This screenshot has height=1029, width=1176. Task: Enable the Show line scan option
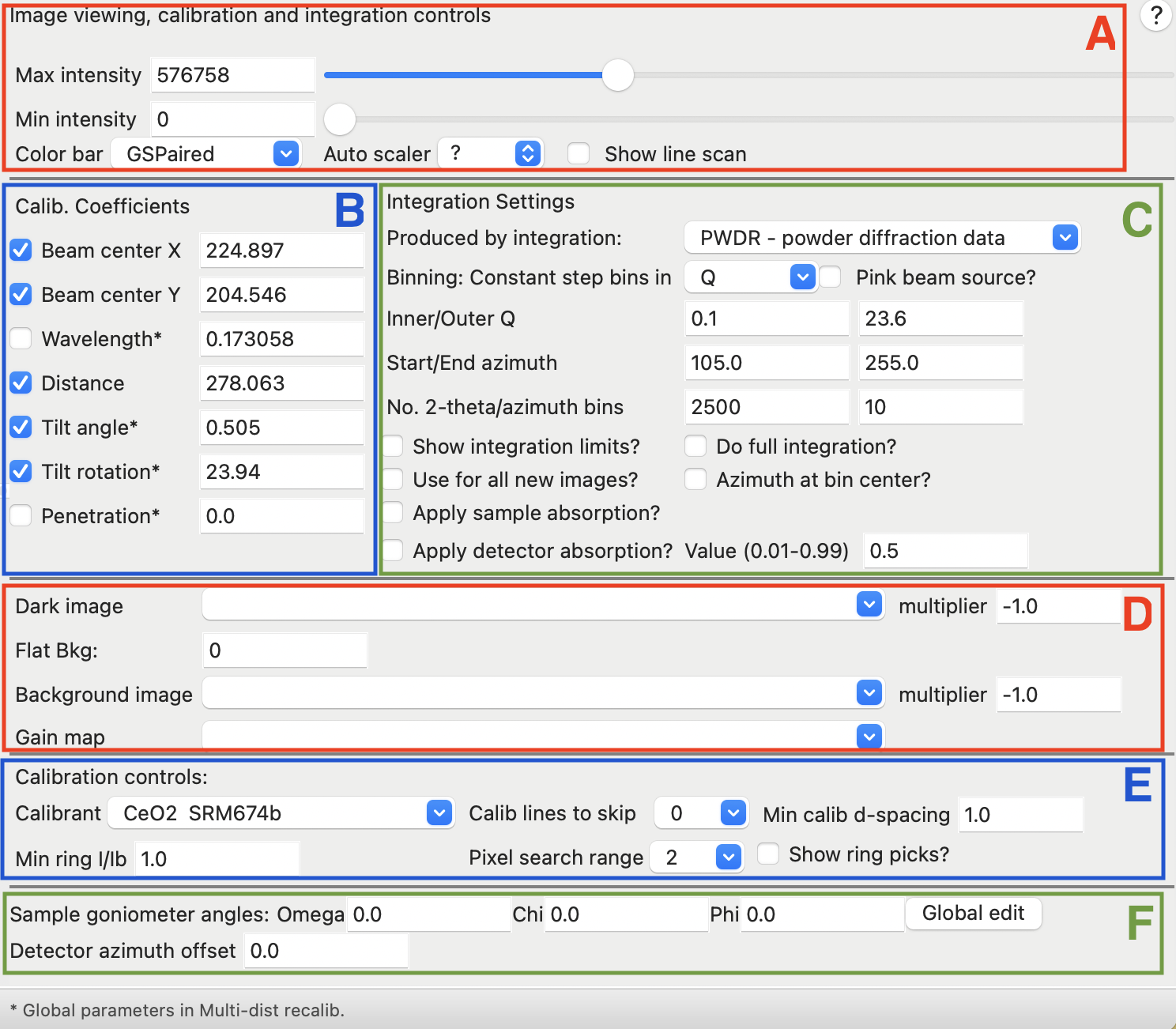579,153
